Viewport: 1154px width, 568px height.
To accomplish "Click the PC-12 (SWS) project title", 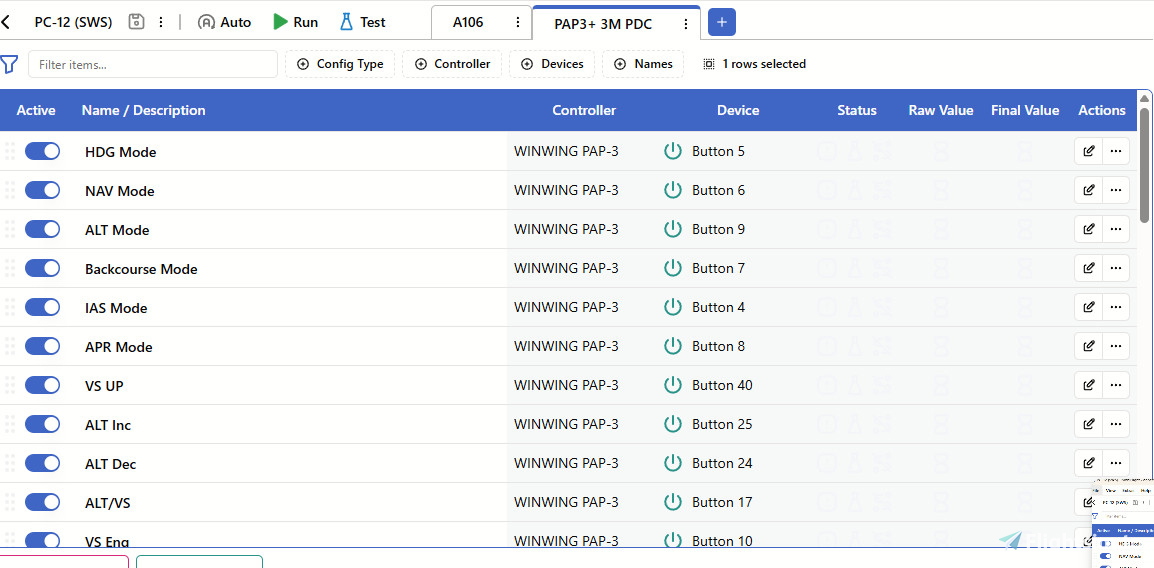I will tap(74, 22).
